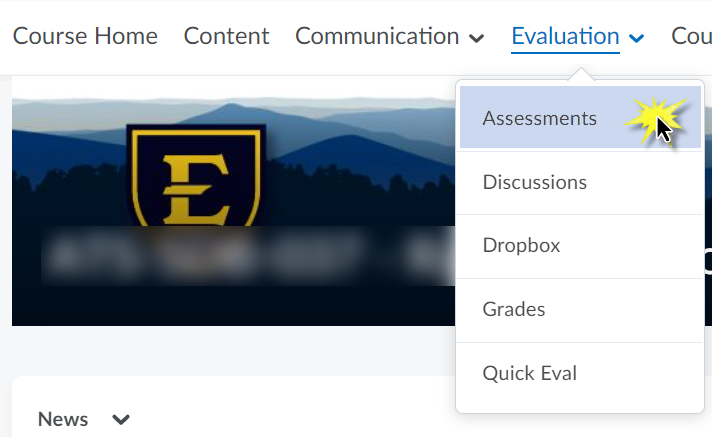This screenshot has height=437, width=712.
Task: Click the News widget heading text
Action: click(x=63, y=419)
